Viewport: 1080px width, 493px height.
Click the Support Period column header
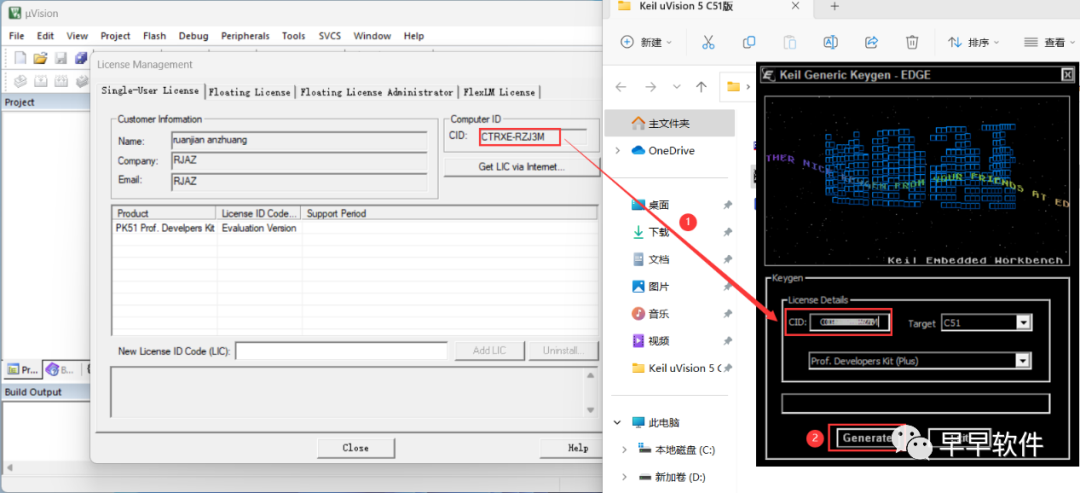pos(449,213)
